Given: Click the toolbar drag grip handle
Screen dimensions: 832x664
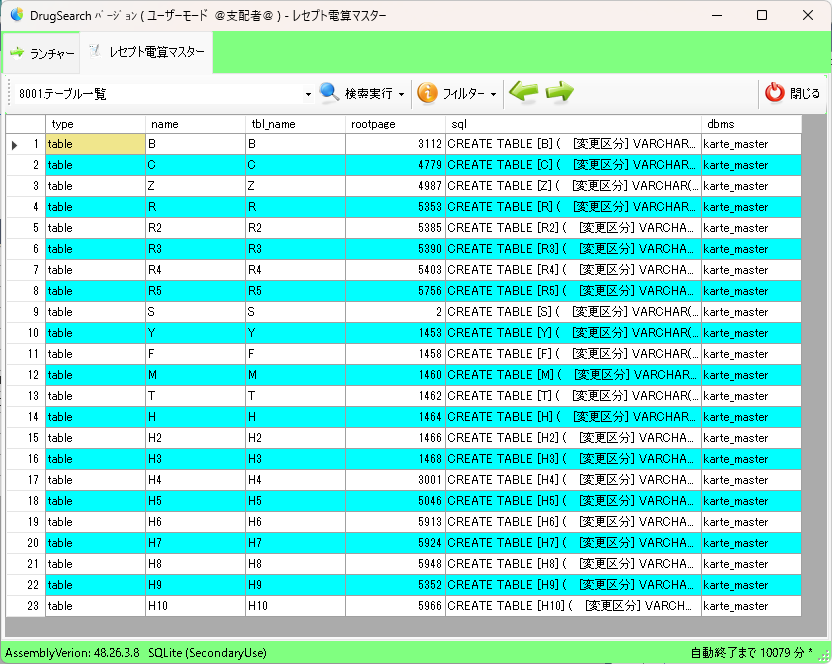Looking at the screenshot, I should pos(10,93).
